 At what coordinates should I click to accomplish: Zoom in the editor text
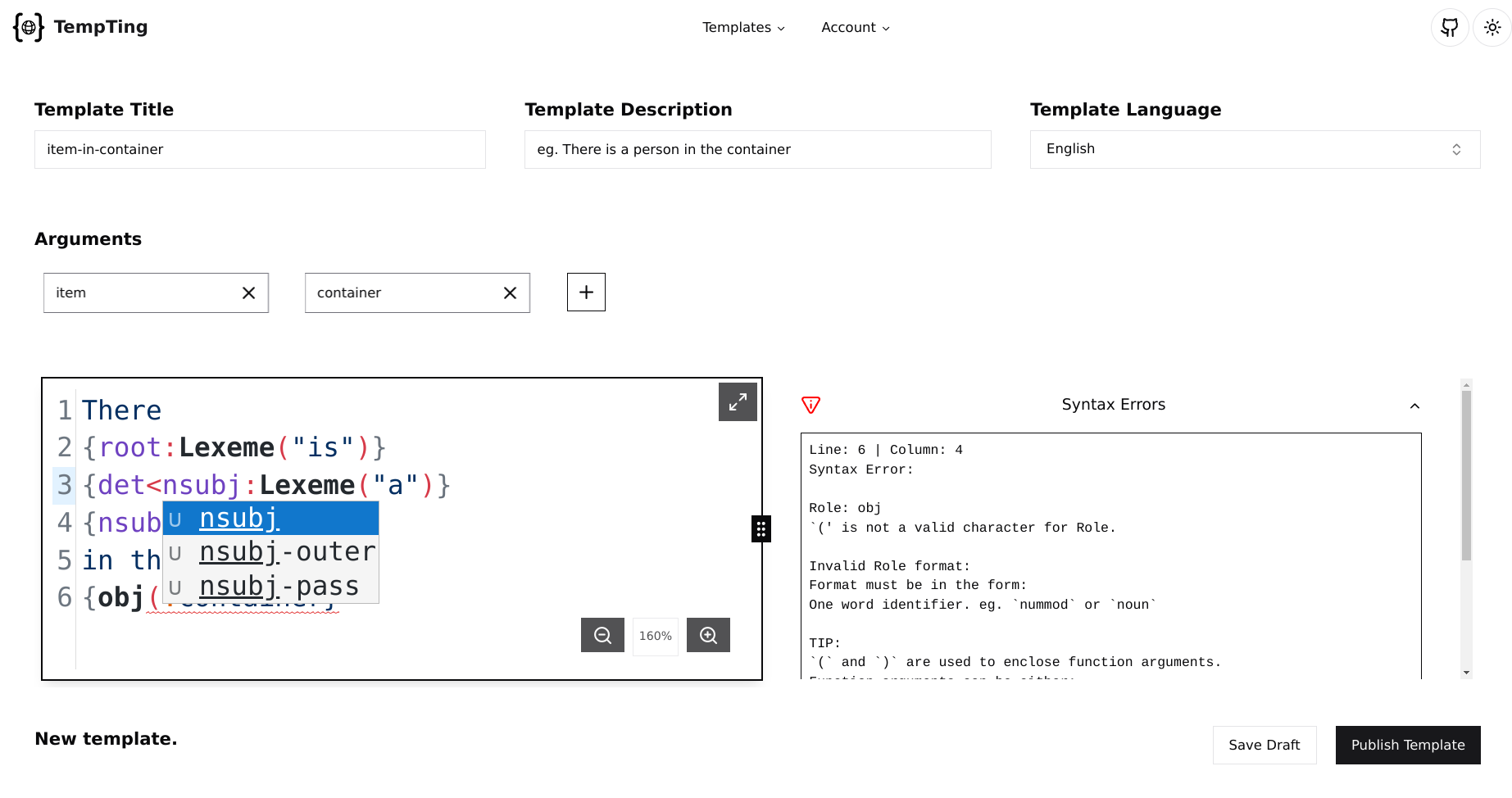[708, 636]
